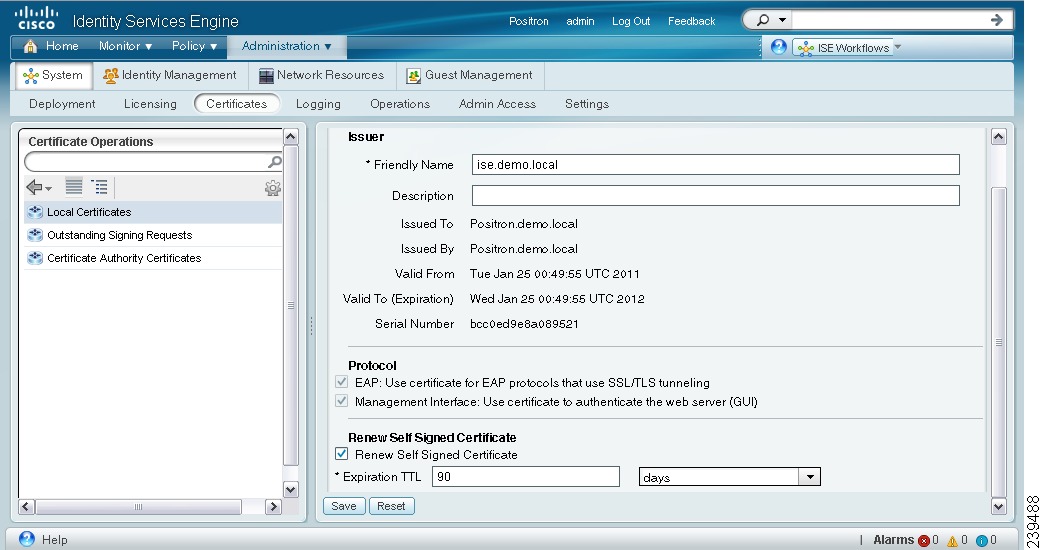
Task: Open the Admin Access subtab
Action: click(x=497, y=104)
